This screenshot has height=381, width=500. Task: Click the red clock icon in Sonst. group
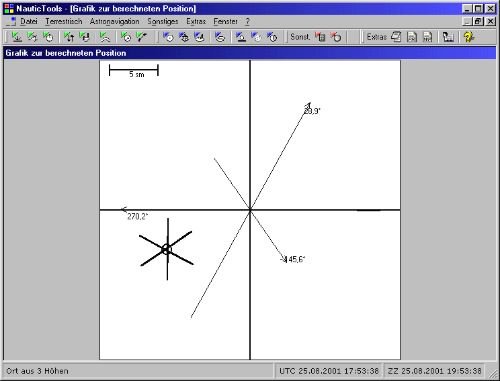point(336,37)
